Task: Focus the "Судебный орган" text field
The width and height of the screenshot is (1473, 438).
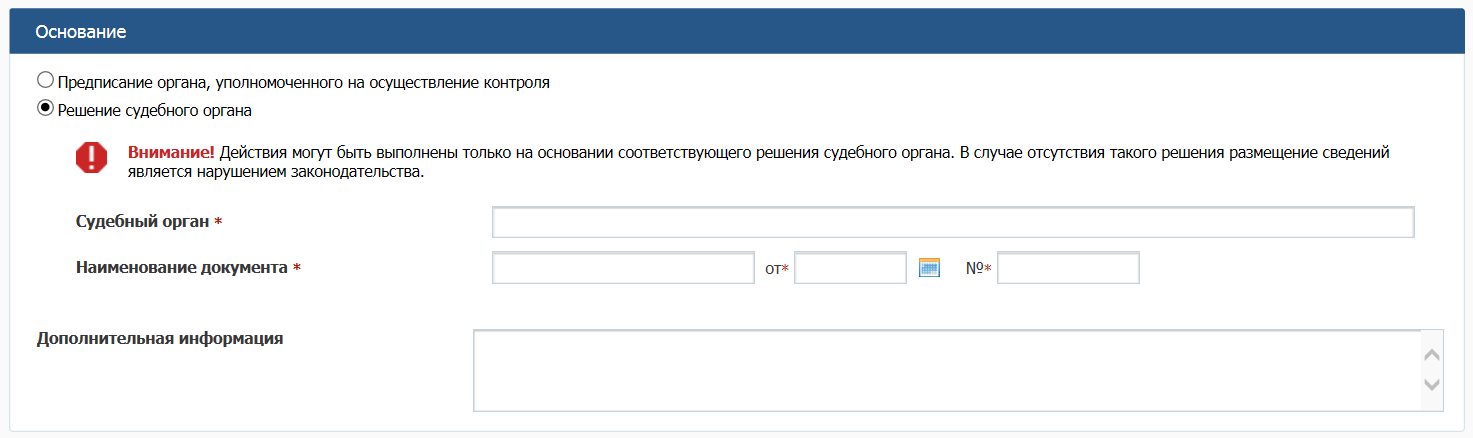Action: click(952, 222)
